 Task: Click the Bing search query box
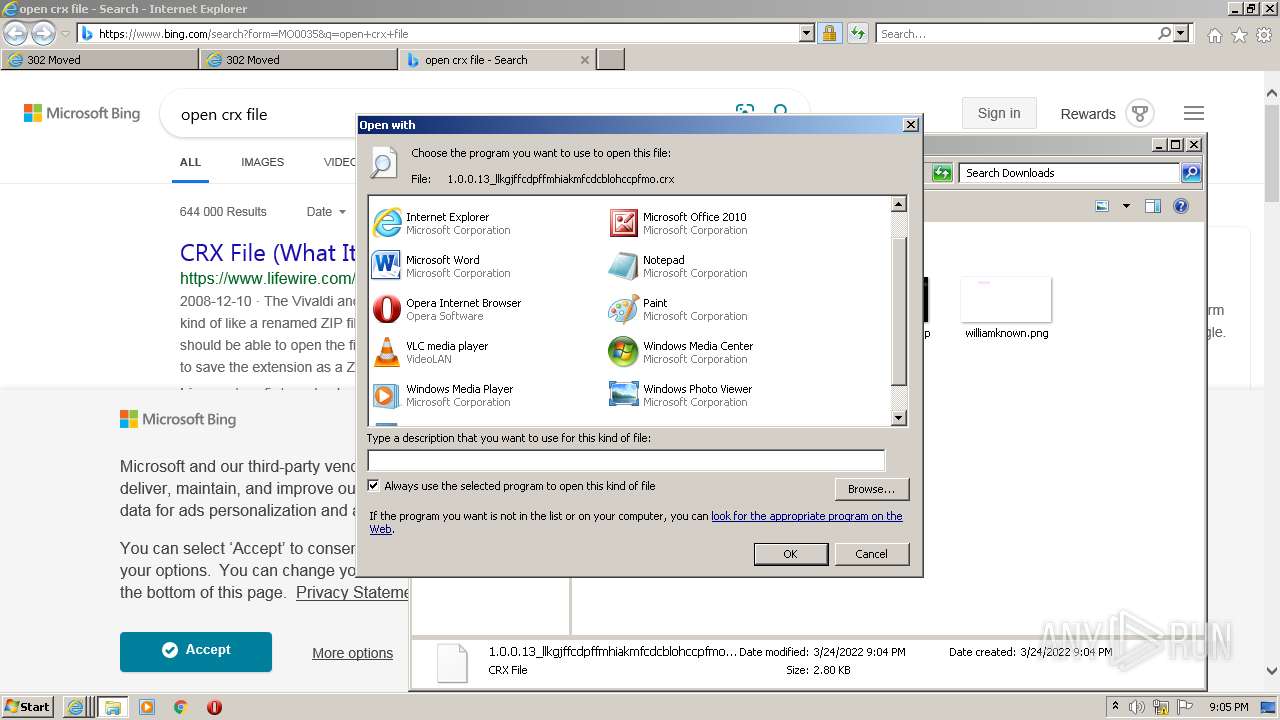click(450, 114)
